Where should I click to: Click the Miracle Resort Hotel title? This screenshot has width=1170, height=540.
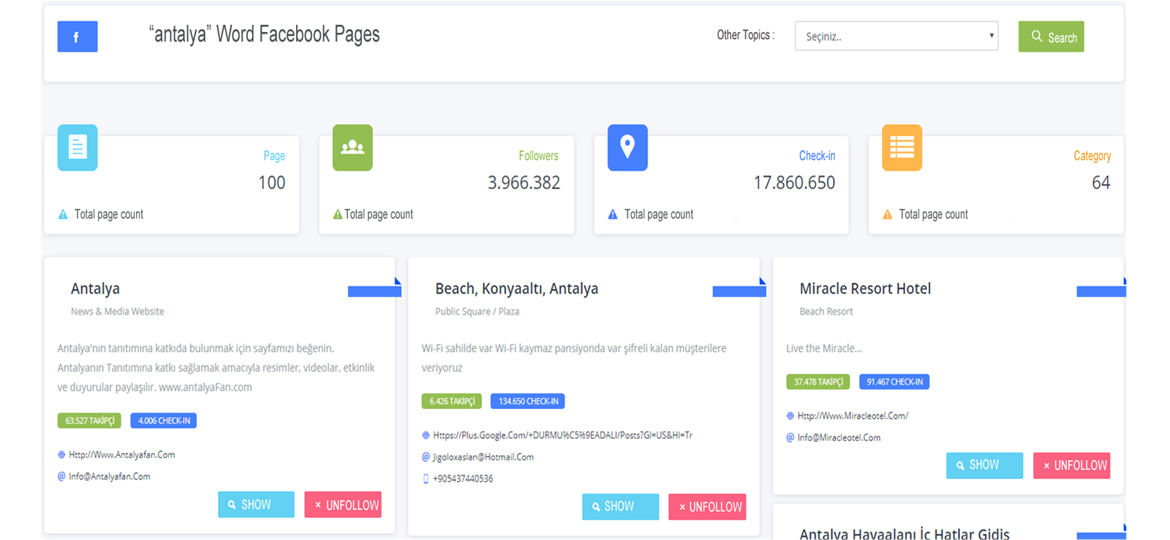(865, 288)
